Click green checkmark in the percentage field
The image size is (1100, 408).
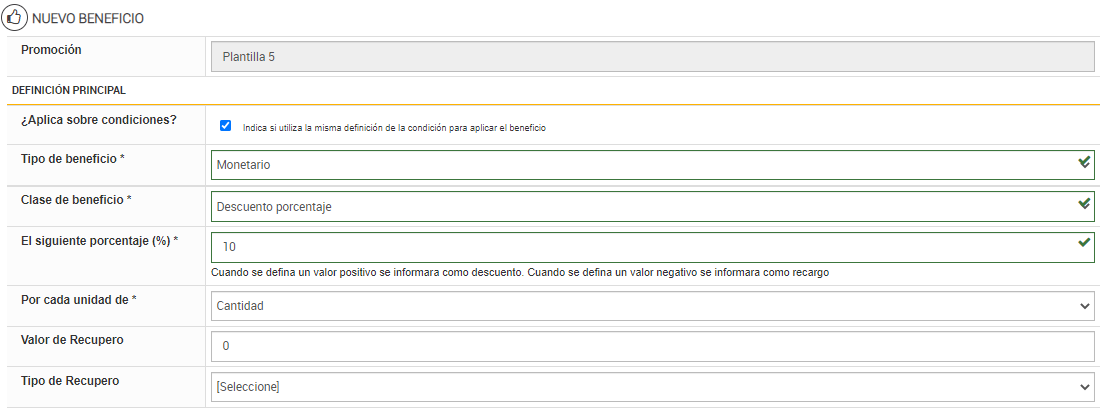pos(1084,243)
